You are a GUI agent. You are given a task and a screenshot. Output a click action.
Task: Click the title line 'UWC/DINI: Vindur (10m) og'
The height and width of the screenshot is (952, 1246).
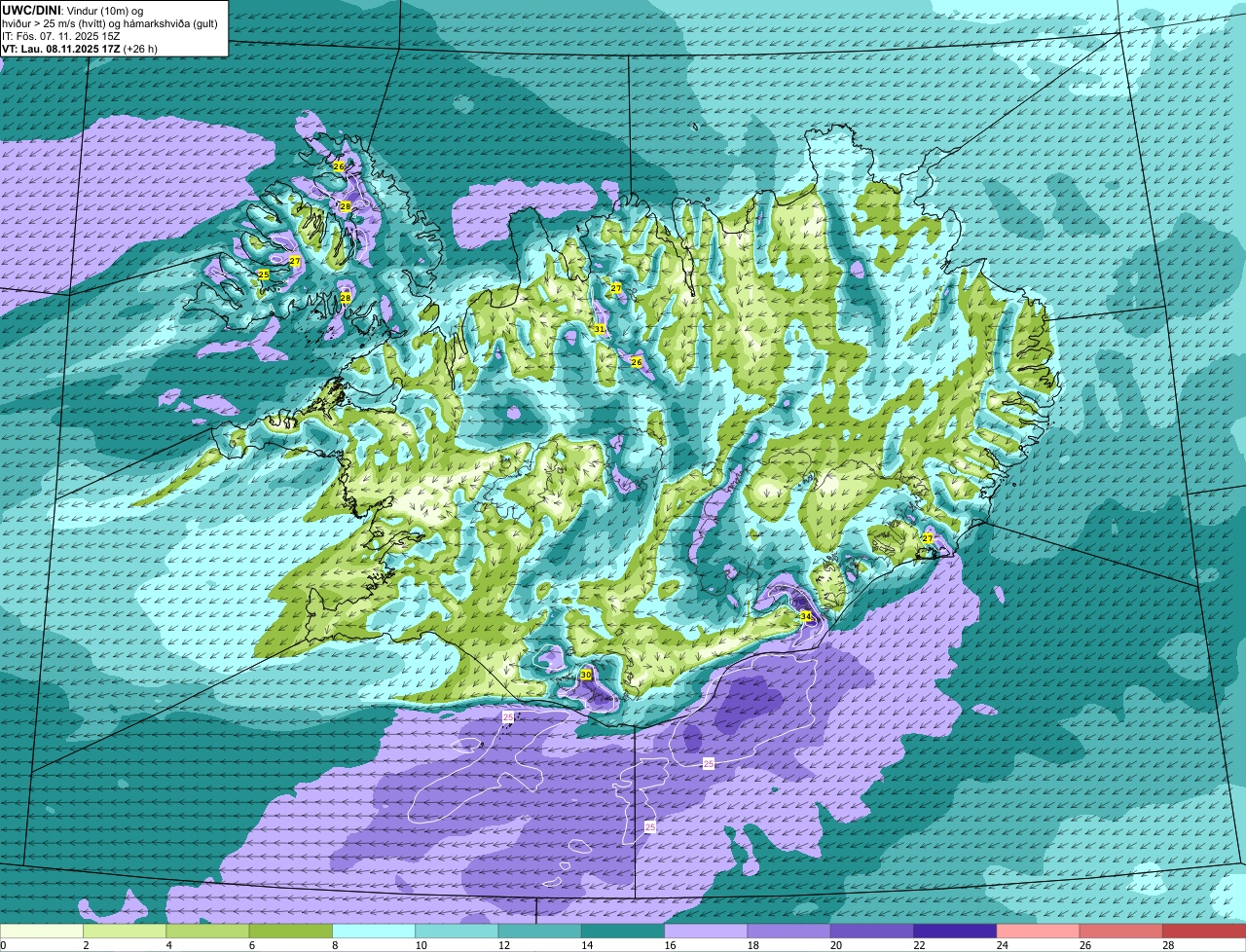point(73,10)
